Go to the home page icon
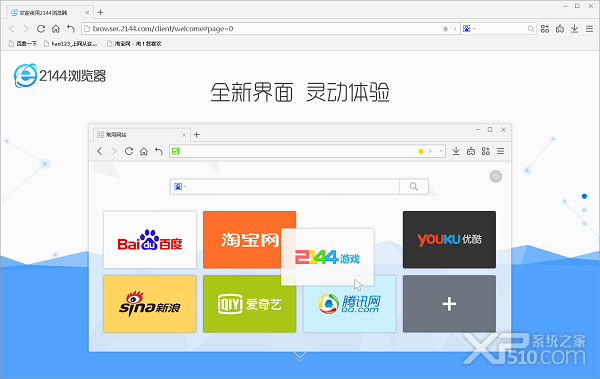 (56, 29)
